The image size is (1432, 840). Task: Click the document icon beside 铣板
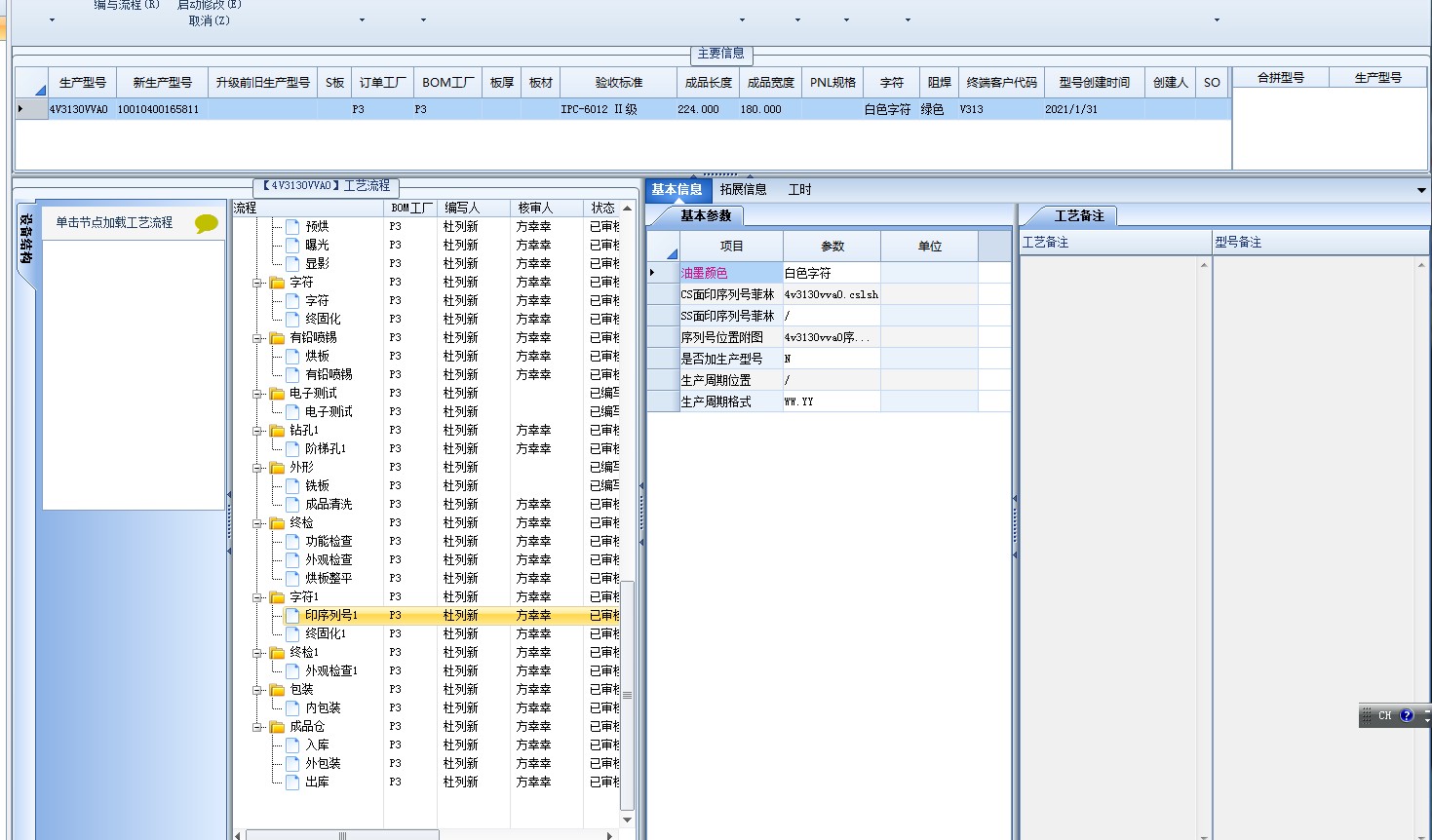pyautogui.click(x=292, y=485)
